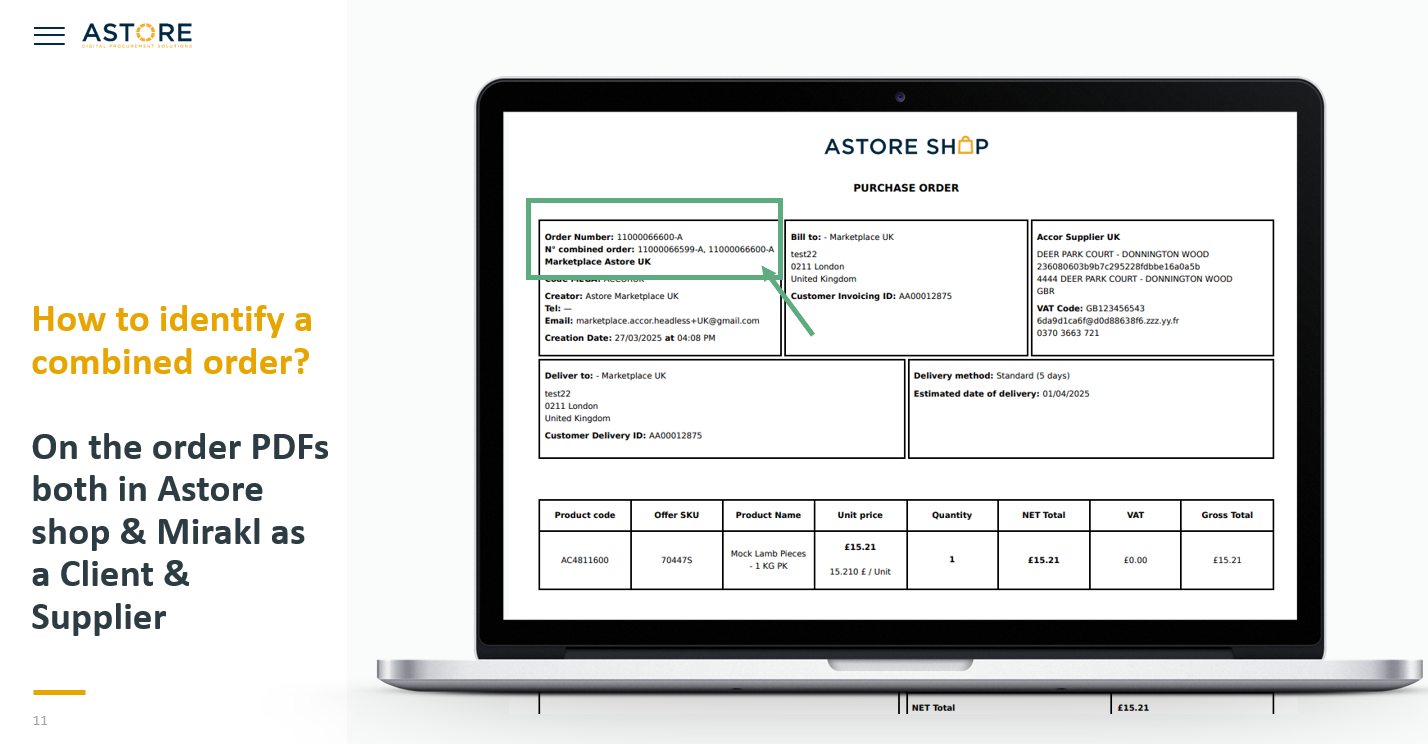Click the On the order PDFs paragraph
The image size is (1428, 744).
180,531
